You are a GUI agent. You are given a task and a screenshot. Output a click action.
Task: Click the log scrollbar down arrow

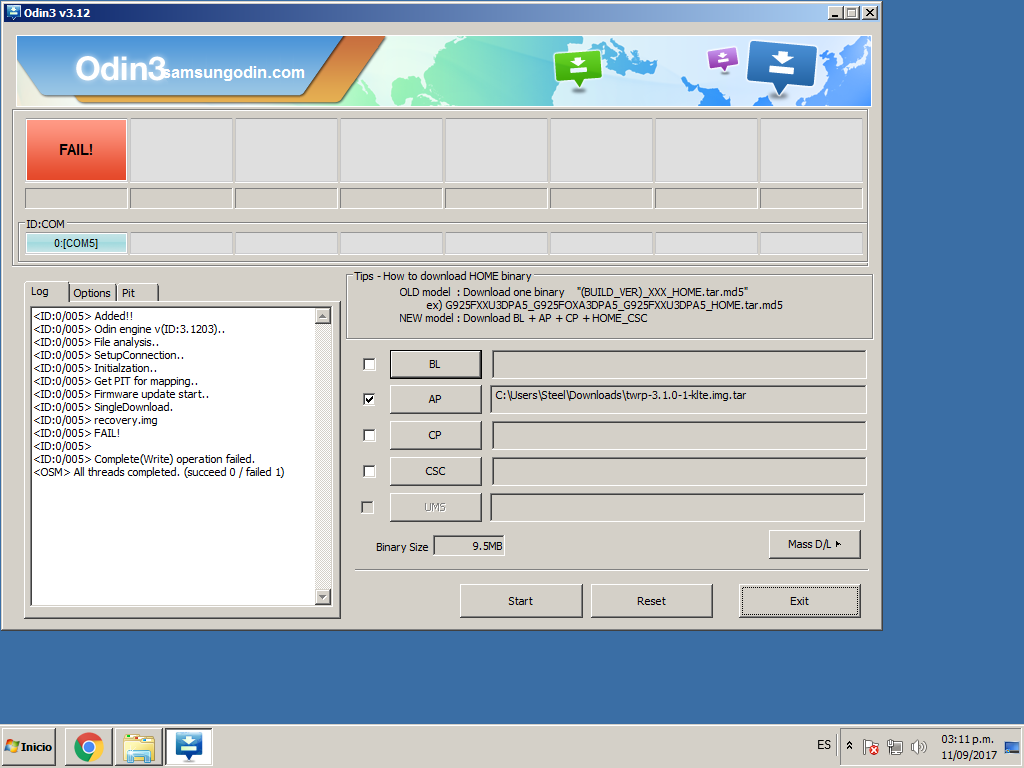click(323, 596)
